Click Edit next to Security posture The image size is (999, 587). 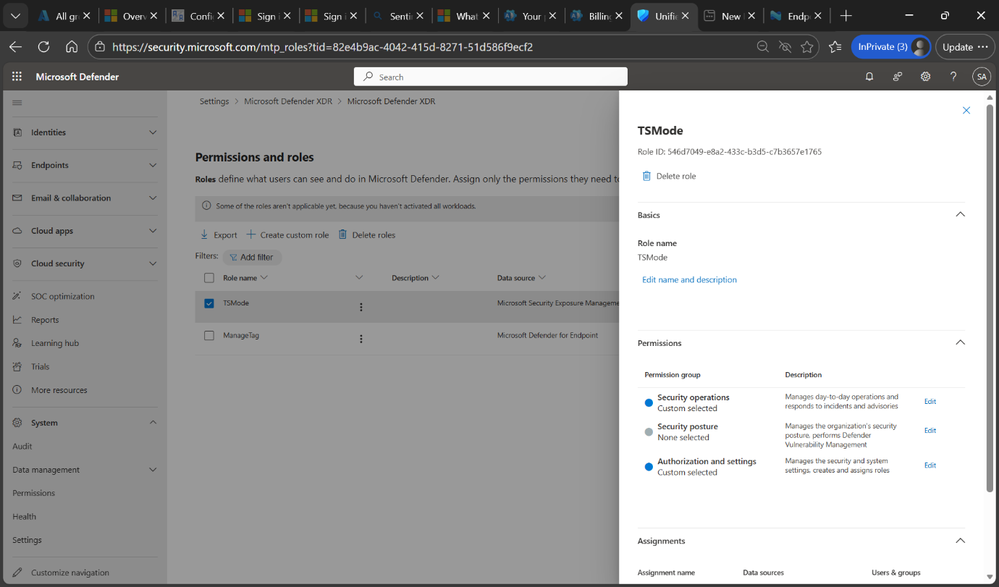pos(930,430)
